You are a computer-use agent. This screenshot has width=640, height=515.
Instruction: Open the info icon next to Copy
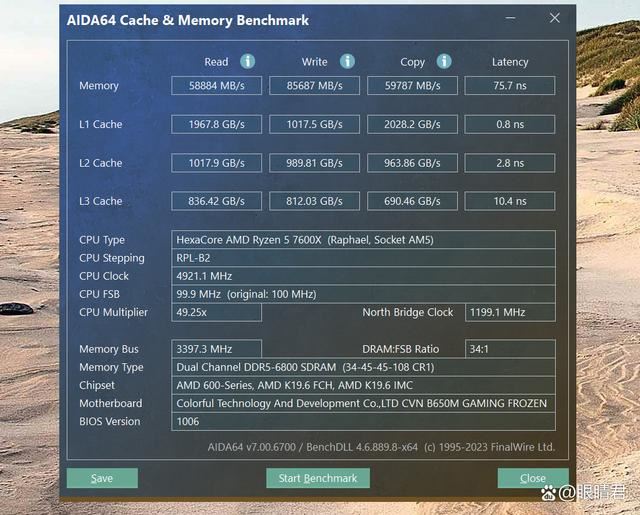[x=443, y=62]
